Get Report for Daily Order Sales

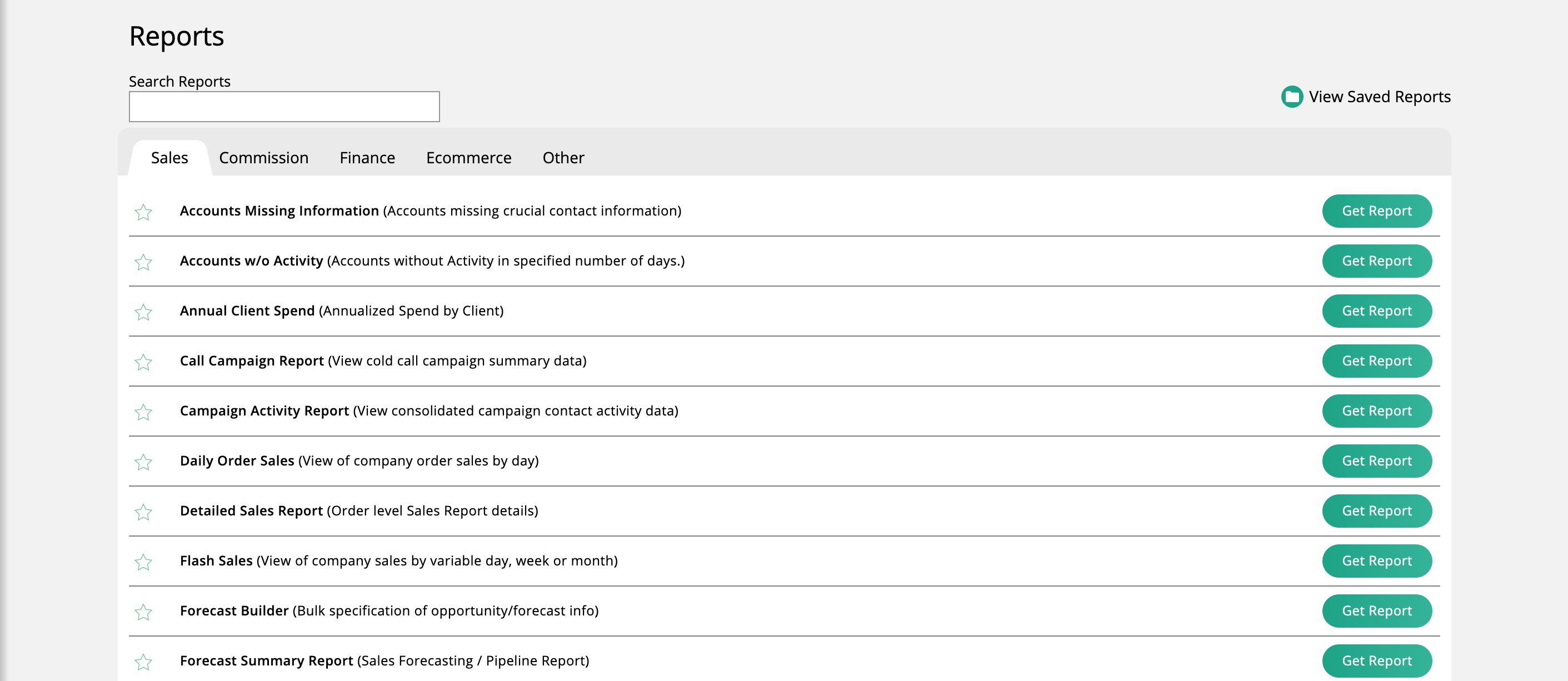1376,460
